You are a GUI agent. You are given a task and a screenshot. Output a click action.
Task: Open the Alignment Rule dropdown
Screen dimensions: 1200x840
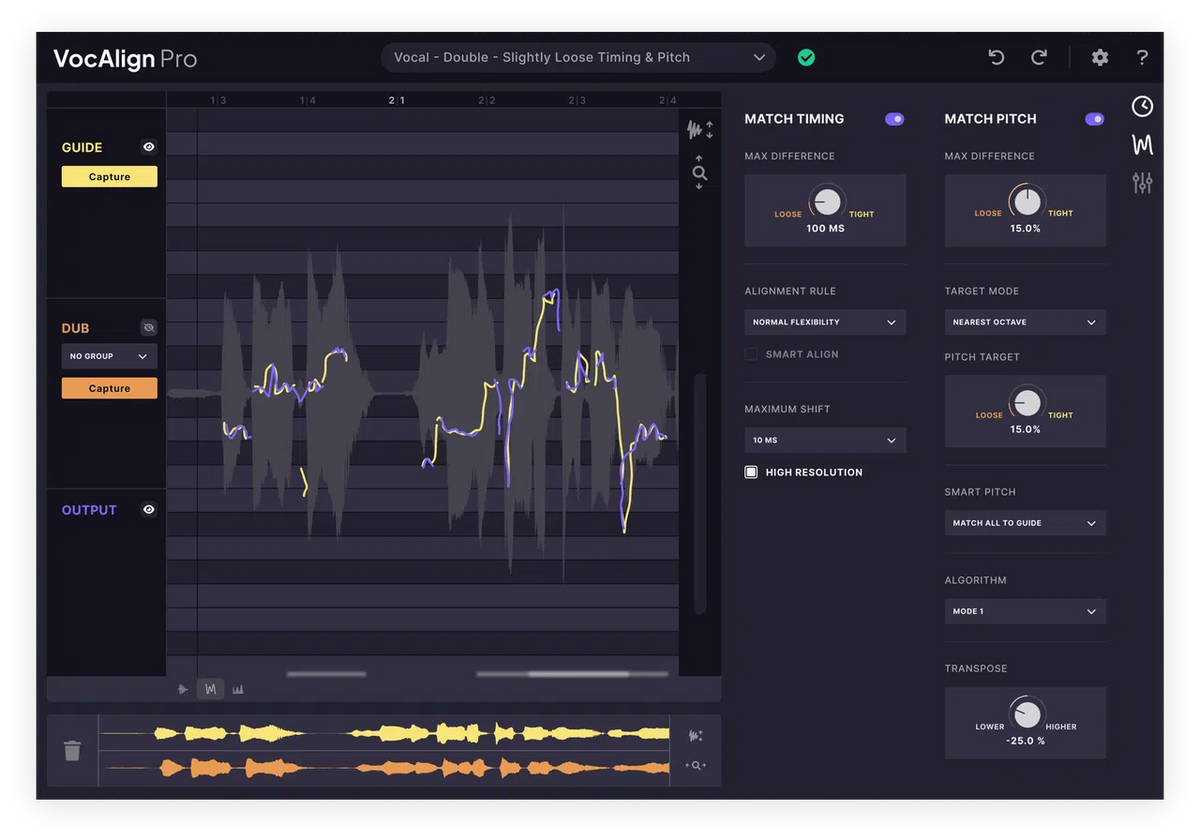click(824, 321)
